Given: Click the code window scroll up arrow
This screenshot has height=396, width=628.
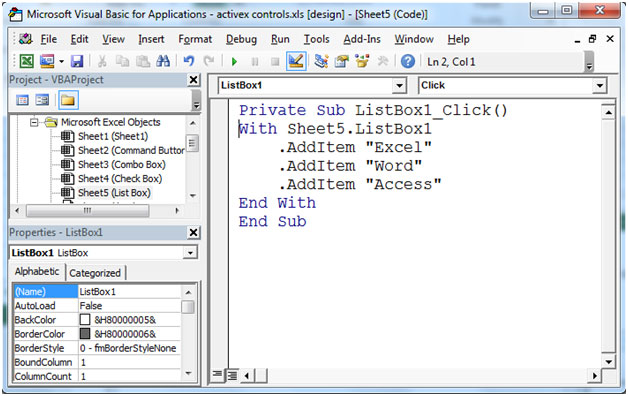Looking at the screenshot, I should [x=608, y=113].
